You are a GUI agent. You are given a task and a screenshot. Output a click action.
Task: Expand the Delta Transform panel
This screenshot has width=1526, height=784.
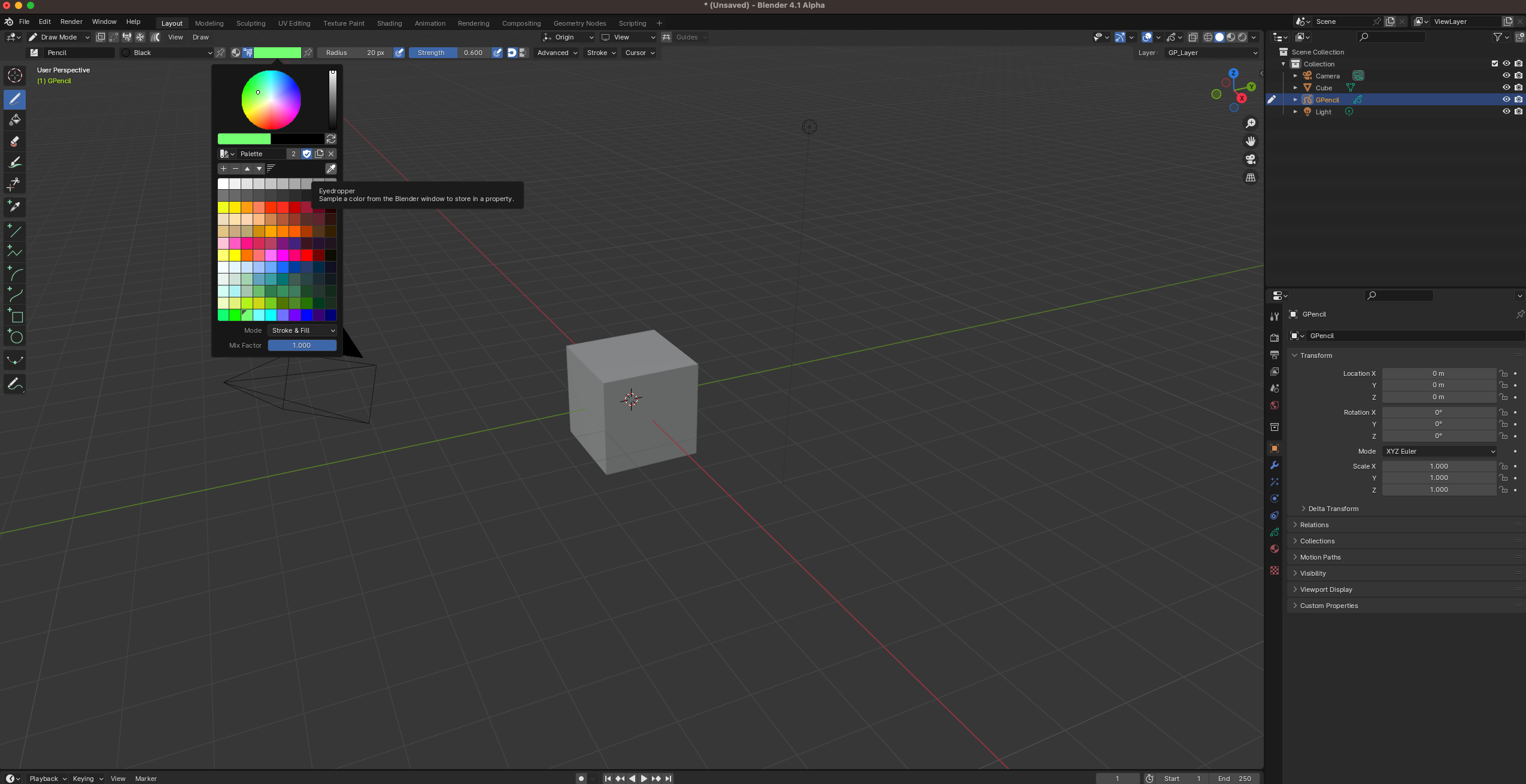1333,509
